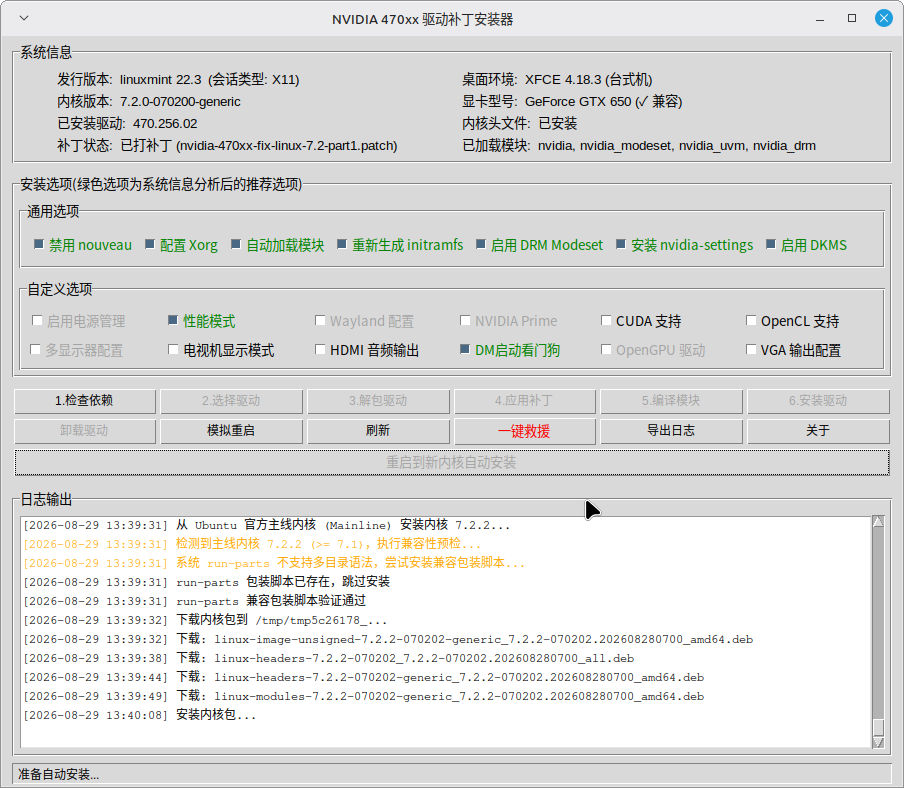The image size is (904, 788).
Task: Start the red 一键救援 rescue button
Action: click(x=525, y=431)
